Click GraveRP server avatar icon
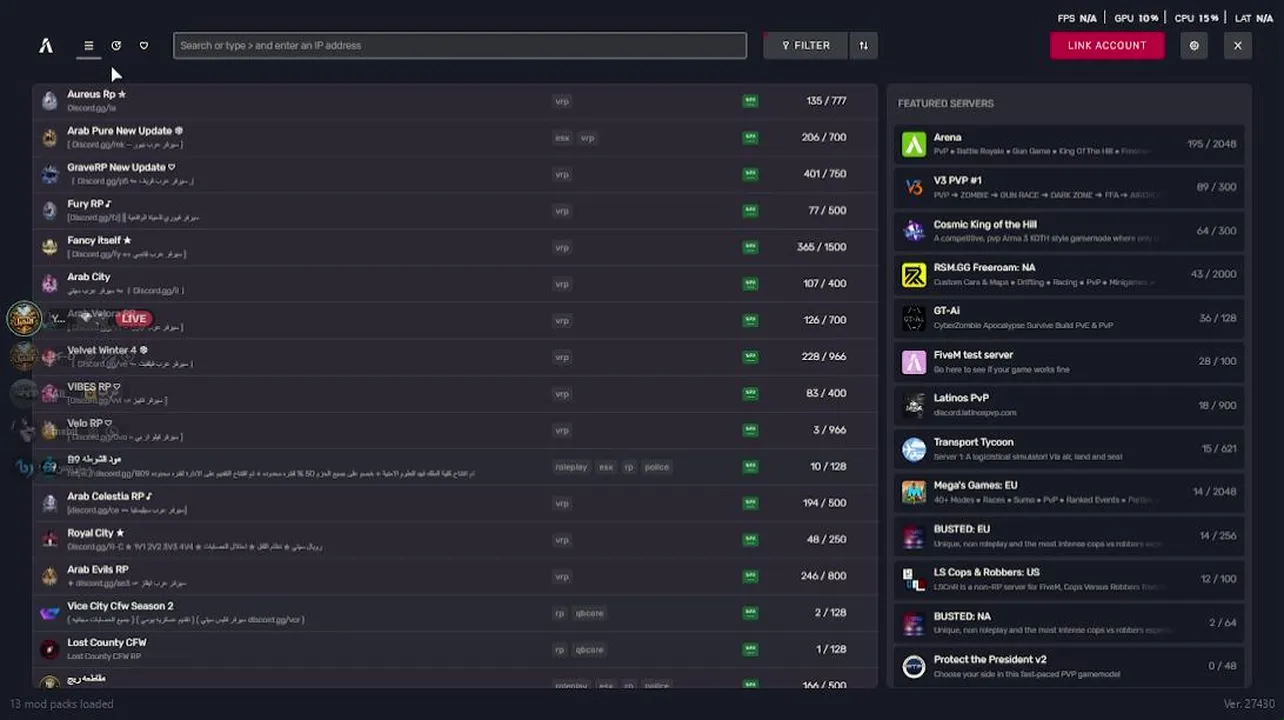 pos(50,174)
